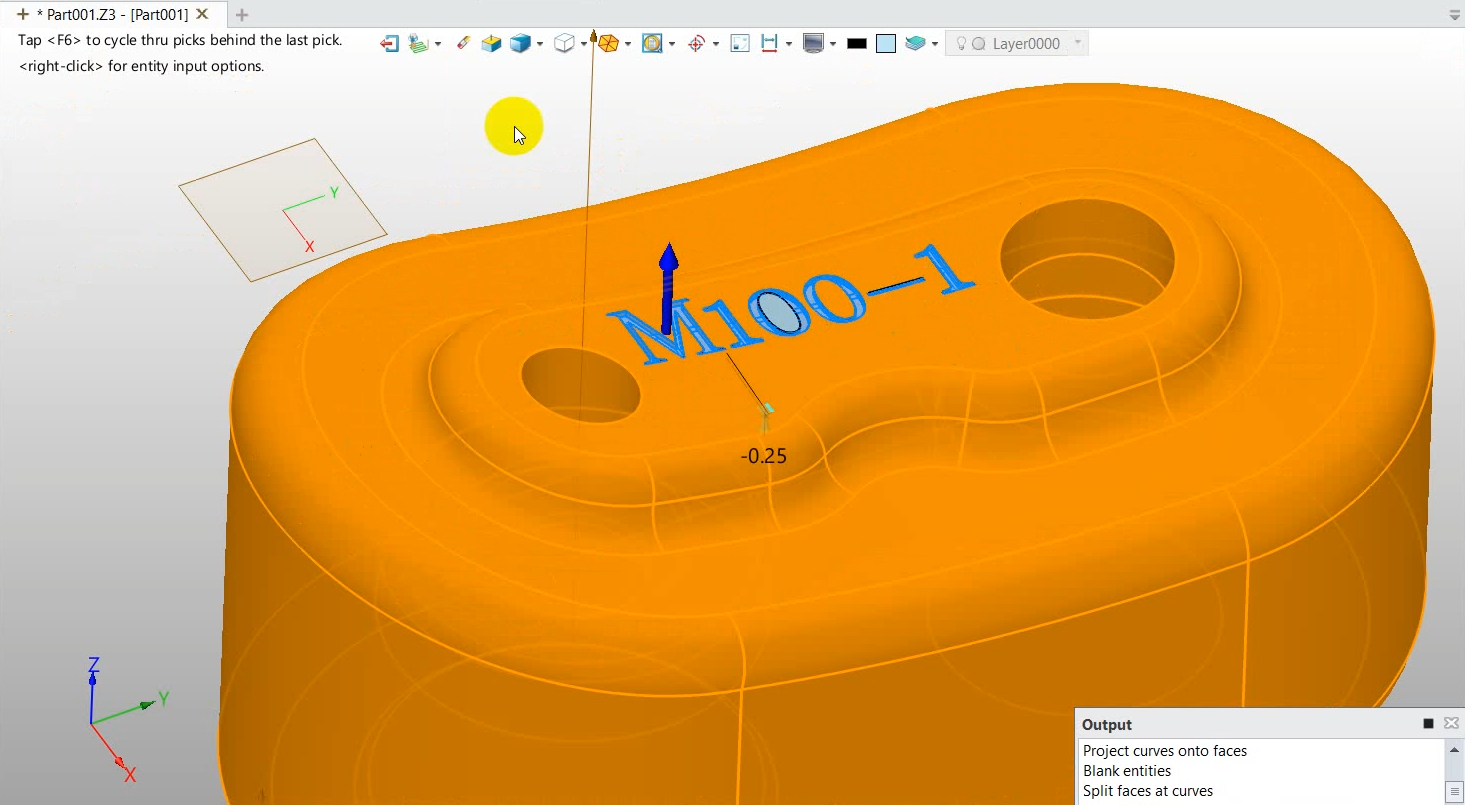
Task: Open a new tab with plus button
Action: click(241, 14)
